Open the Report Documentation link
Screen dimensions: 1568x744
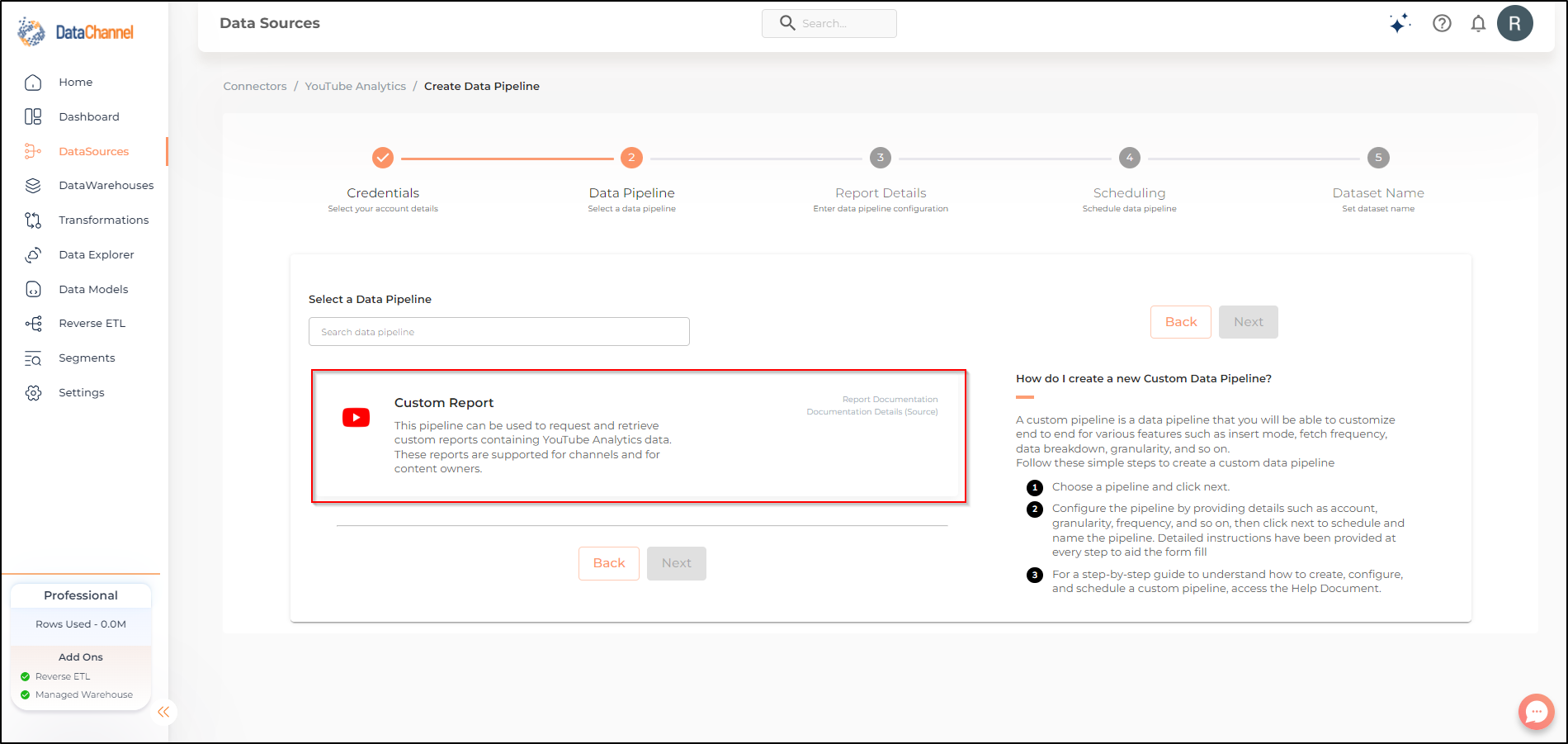[x=890, y=400]
